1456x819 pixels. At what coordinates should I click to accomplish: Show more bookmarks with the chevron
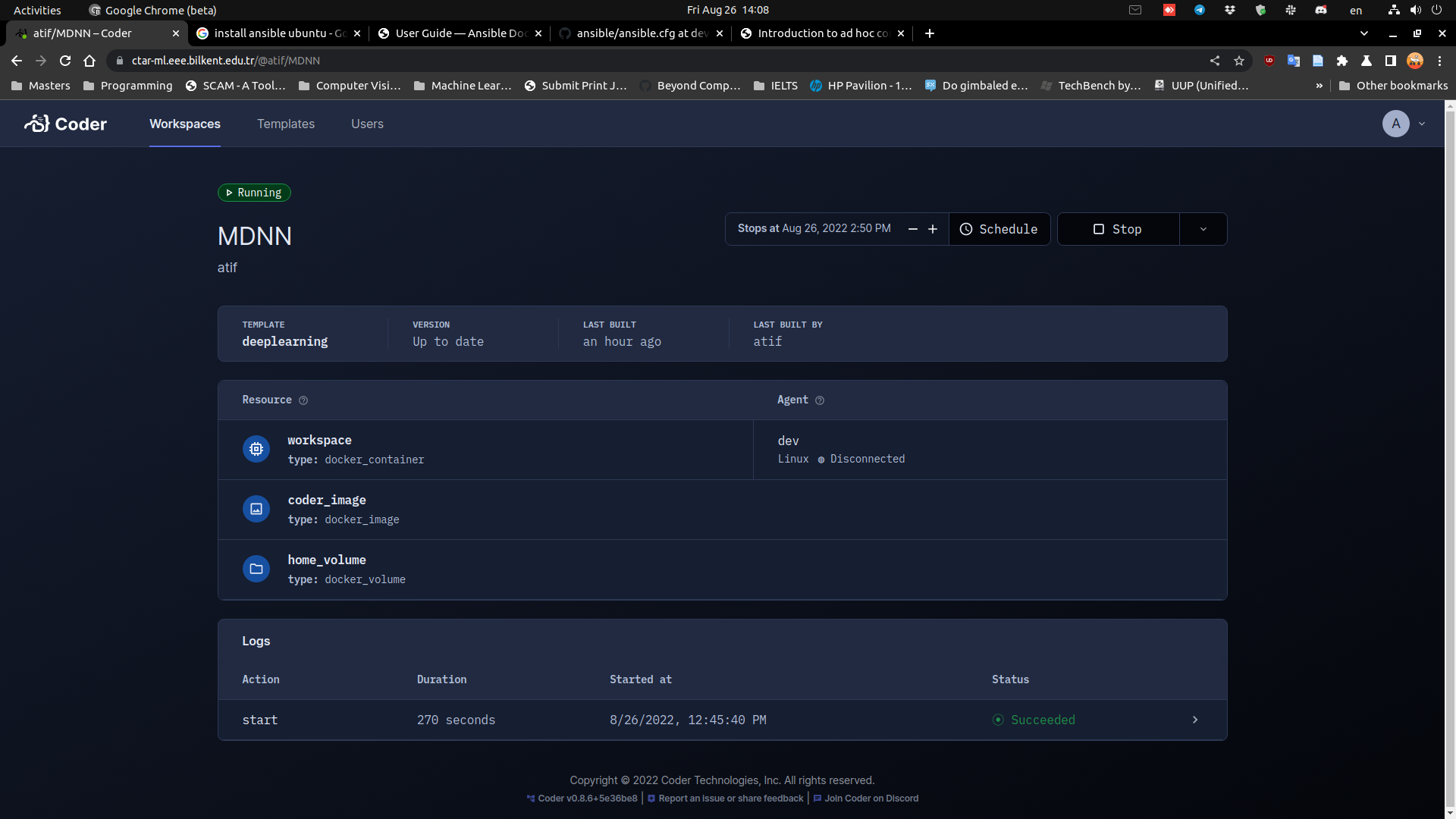pyautogui.click(x=1319, y=86)
